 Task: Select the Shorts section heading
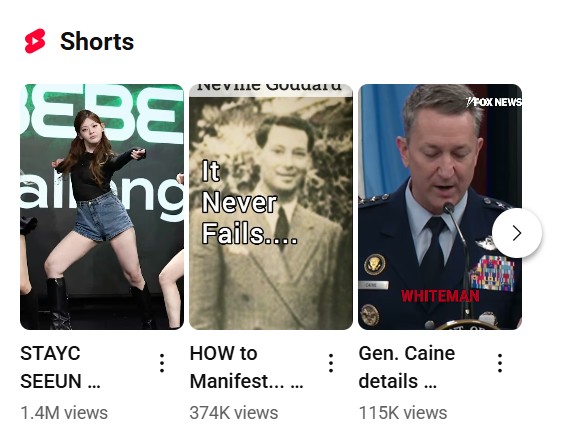(97, 41)
